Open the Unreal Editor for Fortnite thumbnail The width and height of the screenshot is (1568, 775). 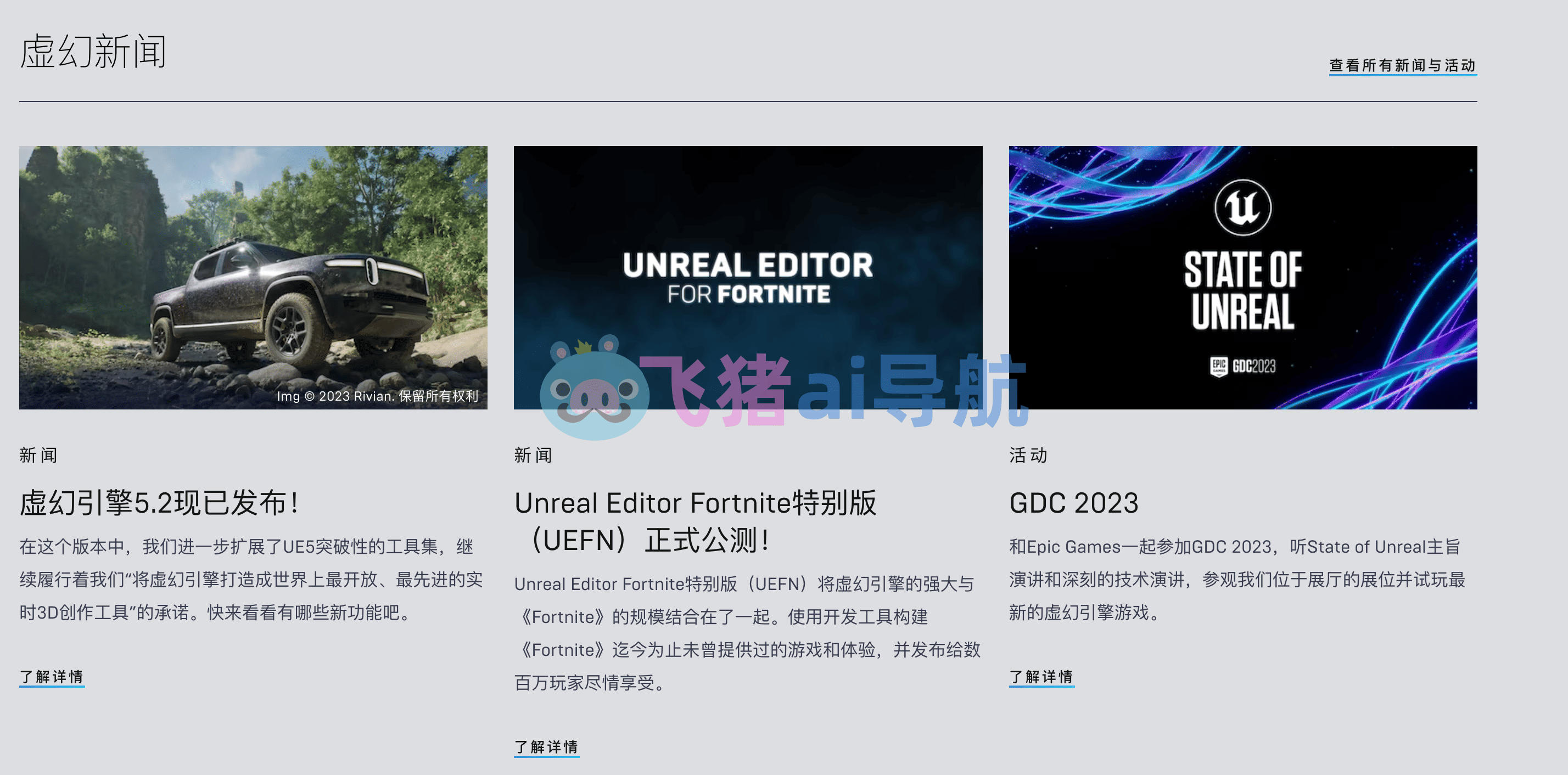[x=748, y=277]
